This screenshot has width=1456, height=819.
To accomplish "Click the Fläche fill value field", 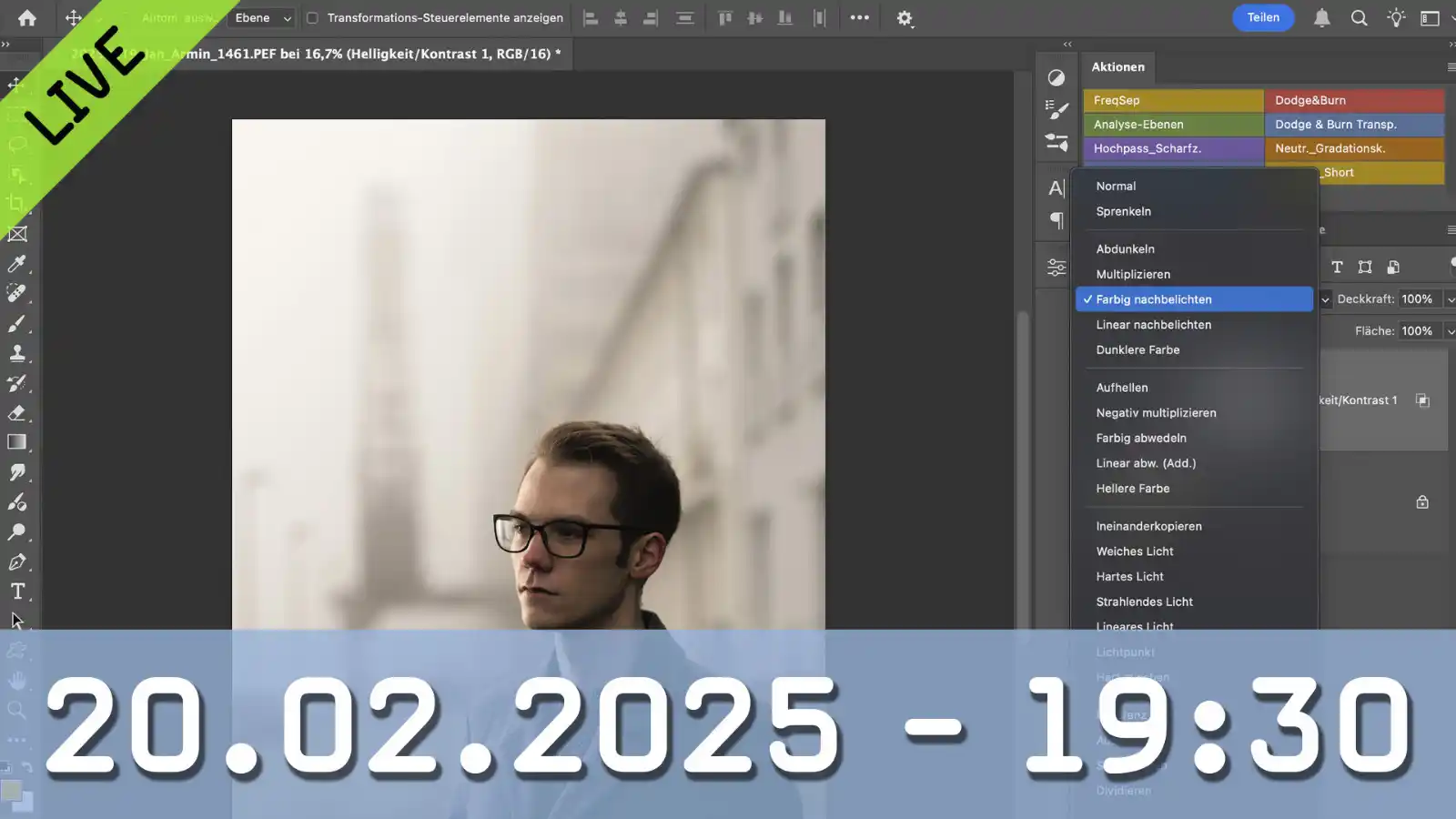I will click(1420, 331).
